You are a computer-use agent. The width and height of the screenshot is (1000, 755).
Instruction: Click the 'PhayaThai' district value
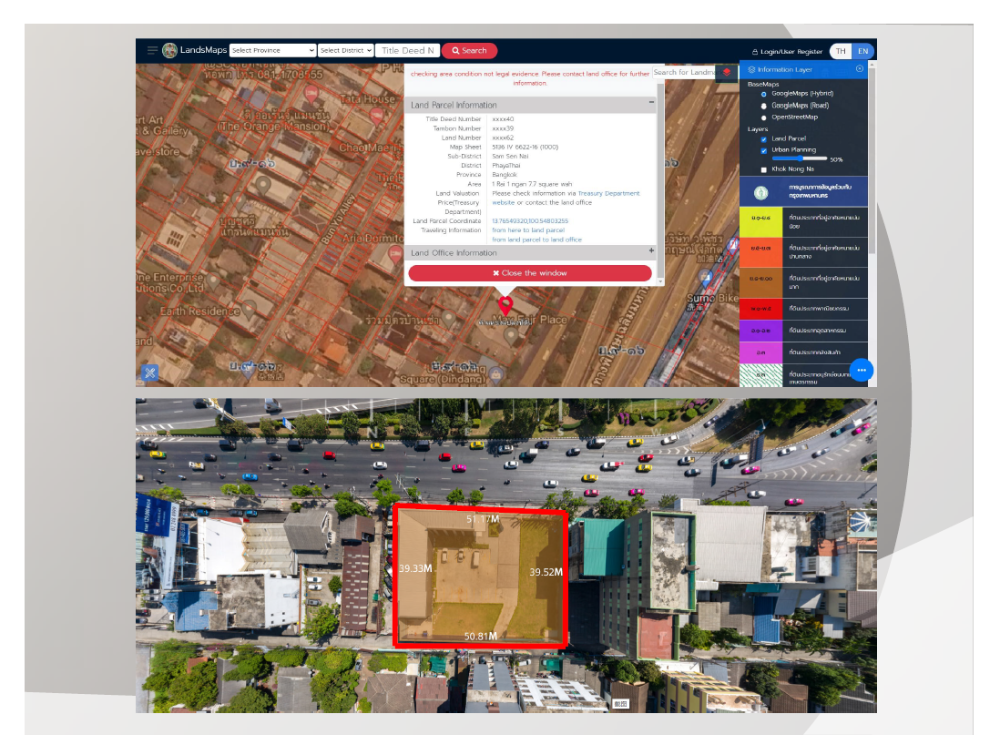click(506, 165)
